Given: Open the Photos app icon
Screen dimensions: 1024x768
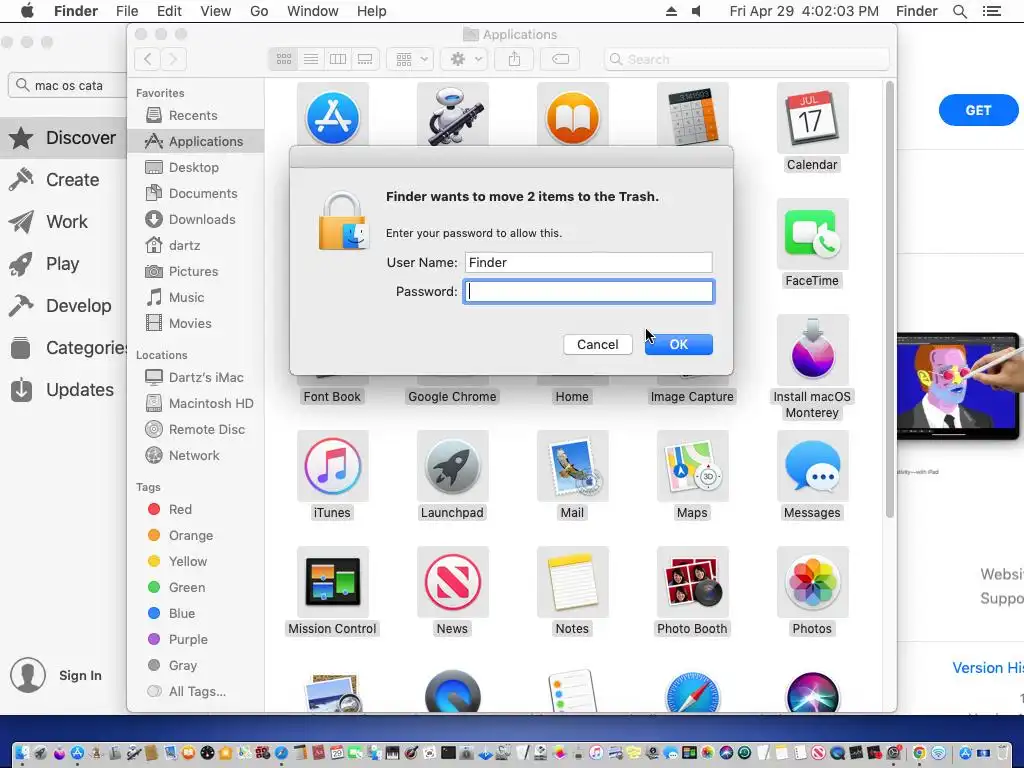Looking at the screenshot, I should pyautogui.click(x=812, y=582).
